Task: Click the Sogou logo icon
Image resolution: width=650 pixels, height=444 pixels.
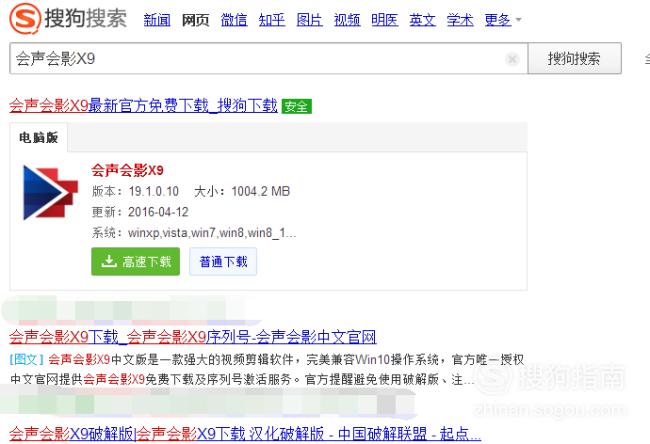Action: (25, 18)
